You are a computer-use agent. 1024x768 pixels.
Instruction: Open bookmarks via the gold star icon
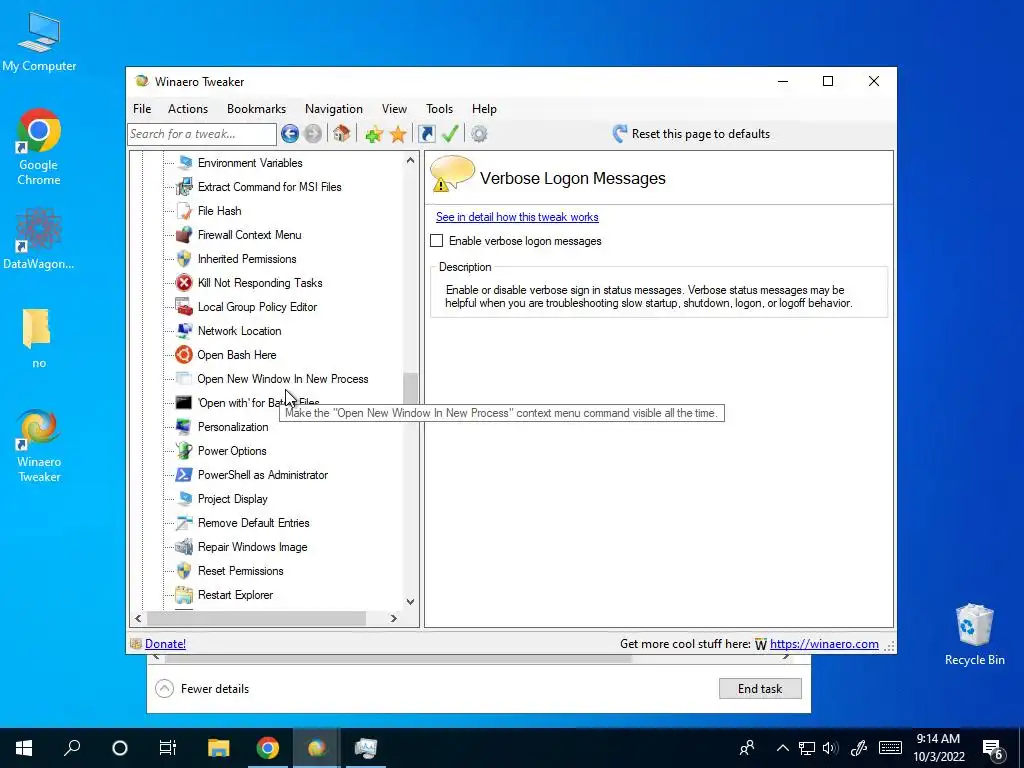click(398, 135)
